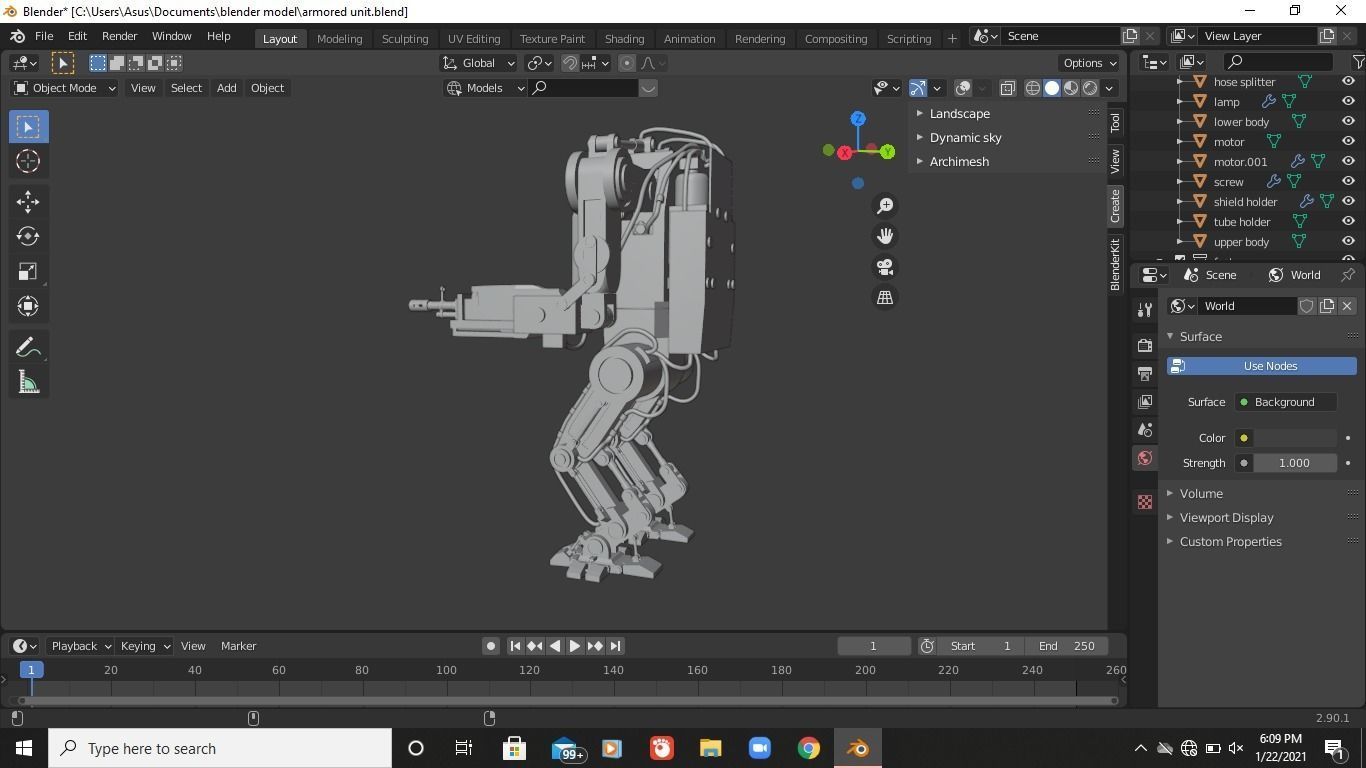Viewport: 1366px width, 768px height.
Task: Open the Options dropdown in viewport header
Action: [x=1090, y=63]
